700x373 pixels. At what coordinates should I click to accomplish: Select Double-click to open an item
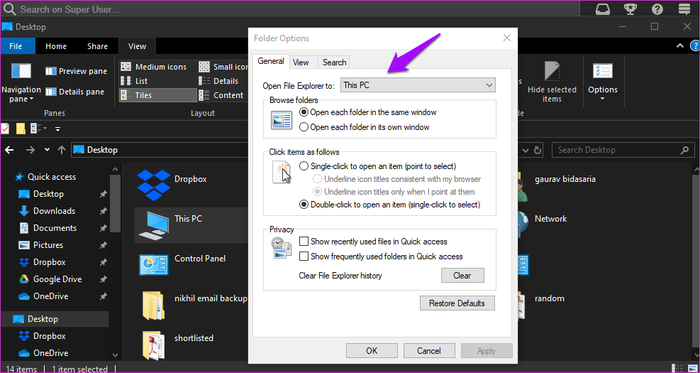click(390, 205)
